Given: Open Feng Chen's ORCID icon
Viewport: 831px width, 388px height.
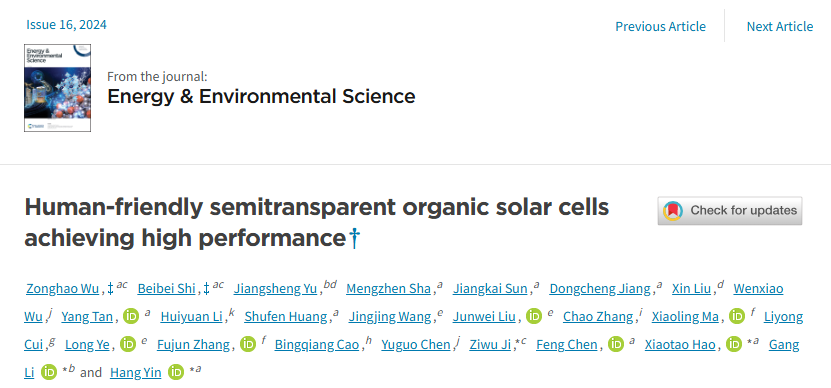Looking at the screenshot, I should tap(615, 345).
